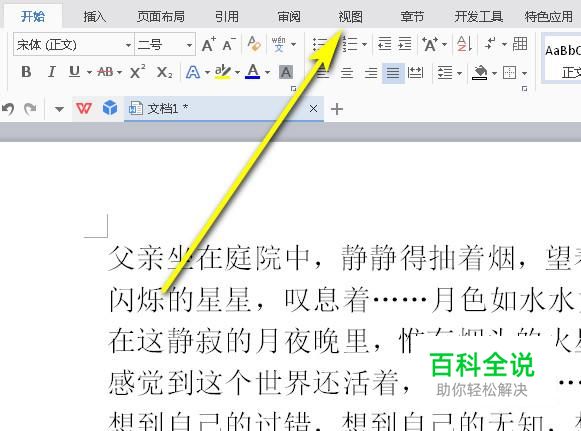Toggle Italic formatting

coord(52,72)
